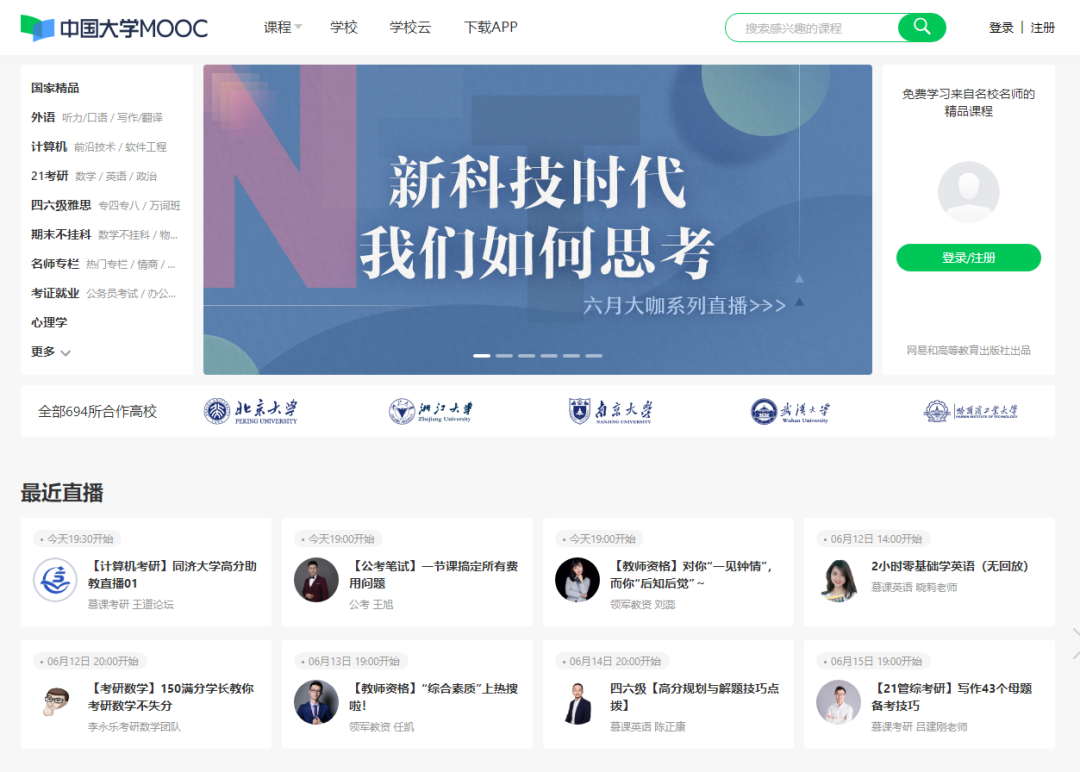Viewport: 1080px width, 772px height.
Task: Select the 四六级雅思 category
Action: (x=61, y=205)
